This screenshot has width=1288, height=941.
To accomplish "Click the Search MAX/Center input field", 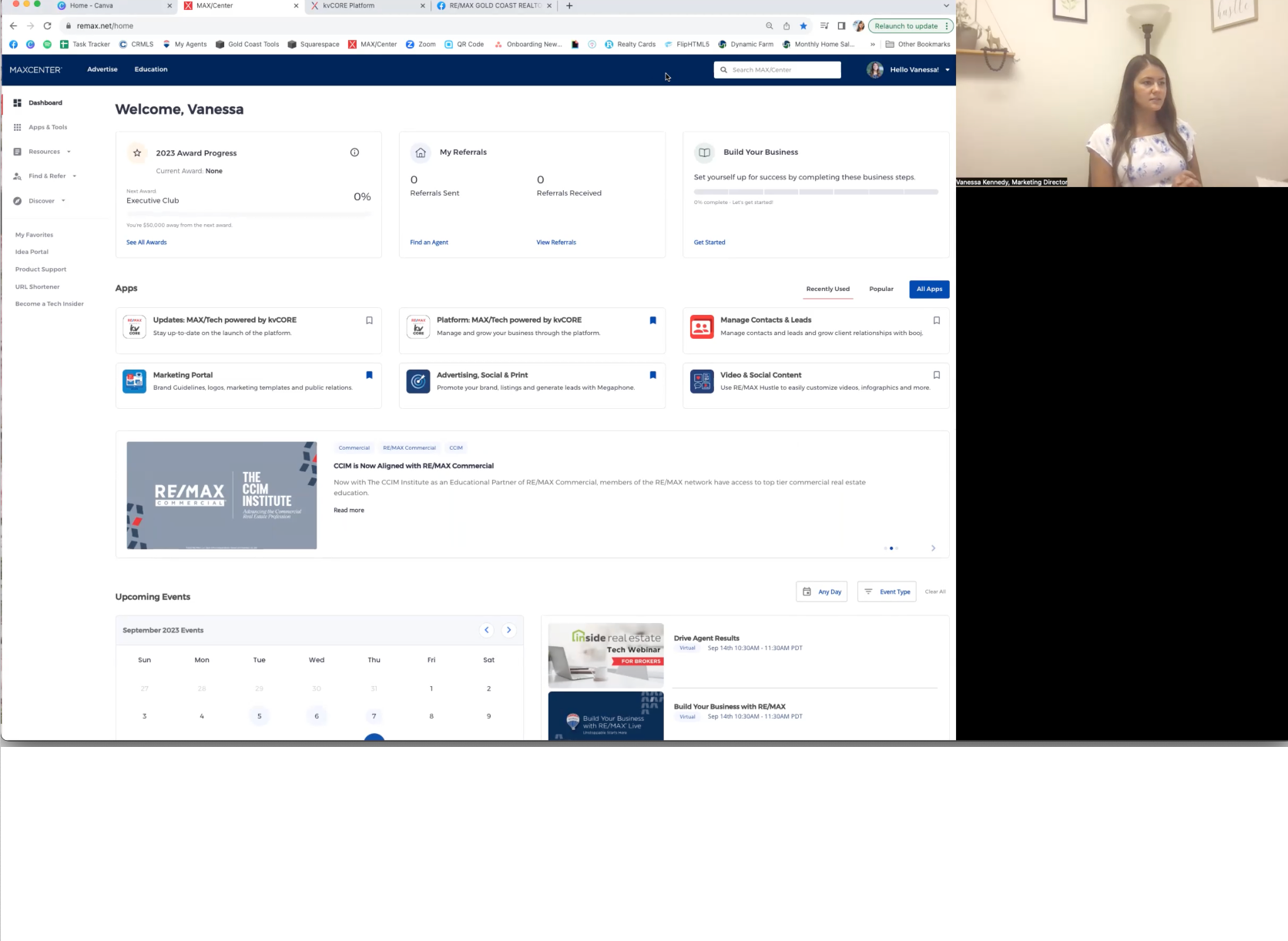I will [x=777, y=70].
